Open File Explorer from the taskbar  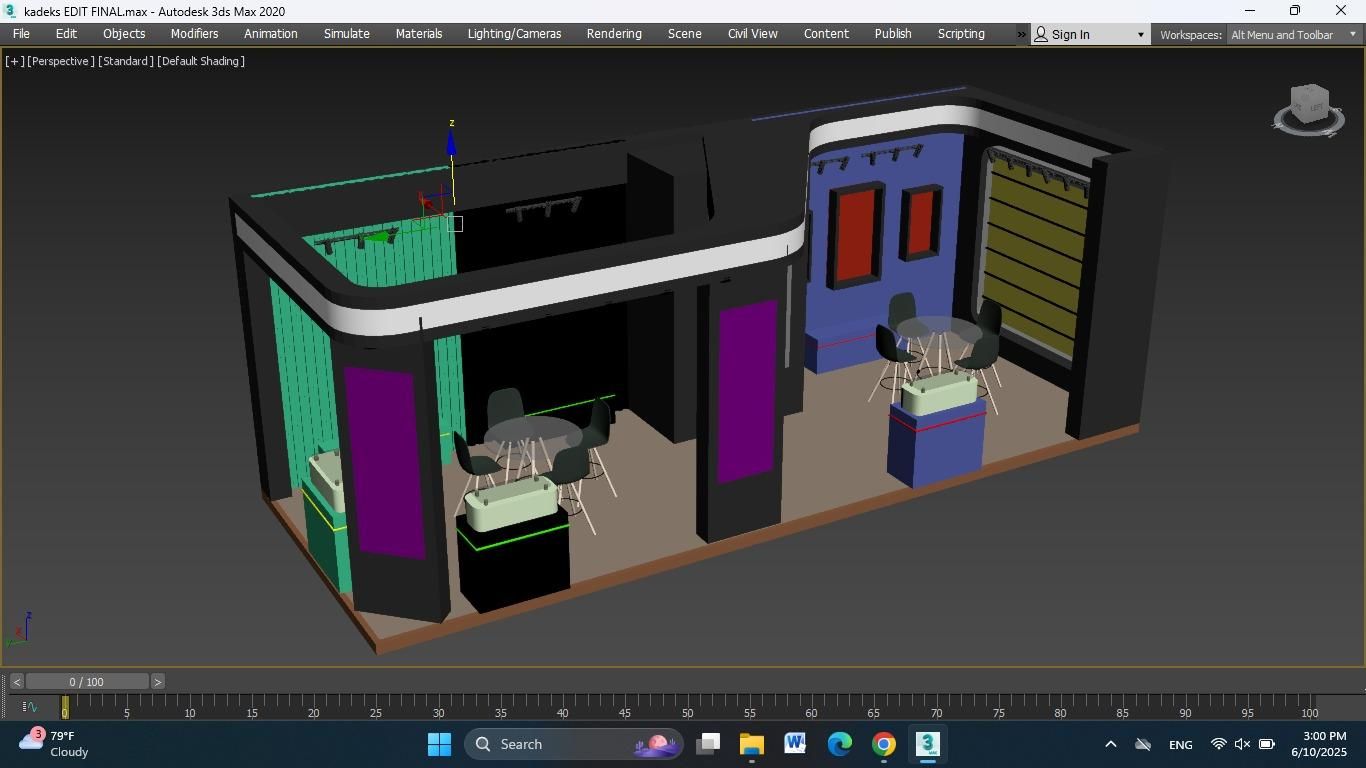[752, 744]
